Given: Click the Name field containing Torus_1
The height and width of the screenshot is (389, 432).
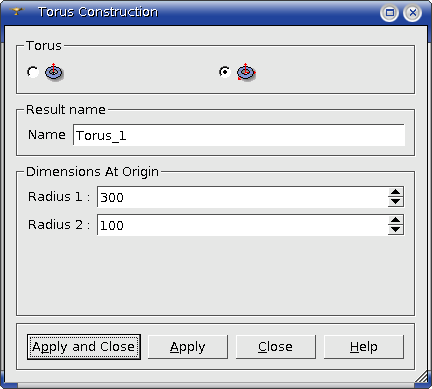Looking at the screenshot, I should click(239, 135).
